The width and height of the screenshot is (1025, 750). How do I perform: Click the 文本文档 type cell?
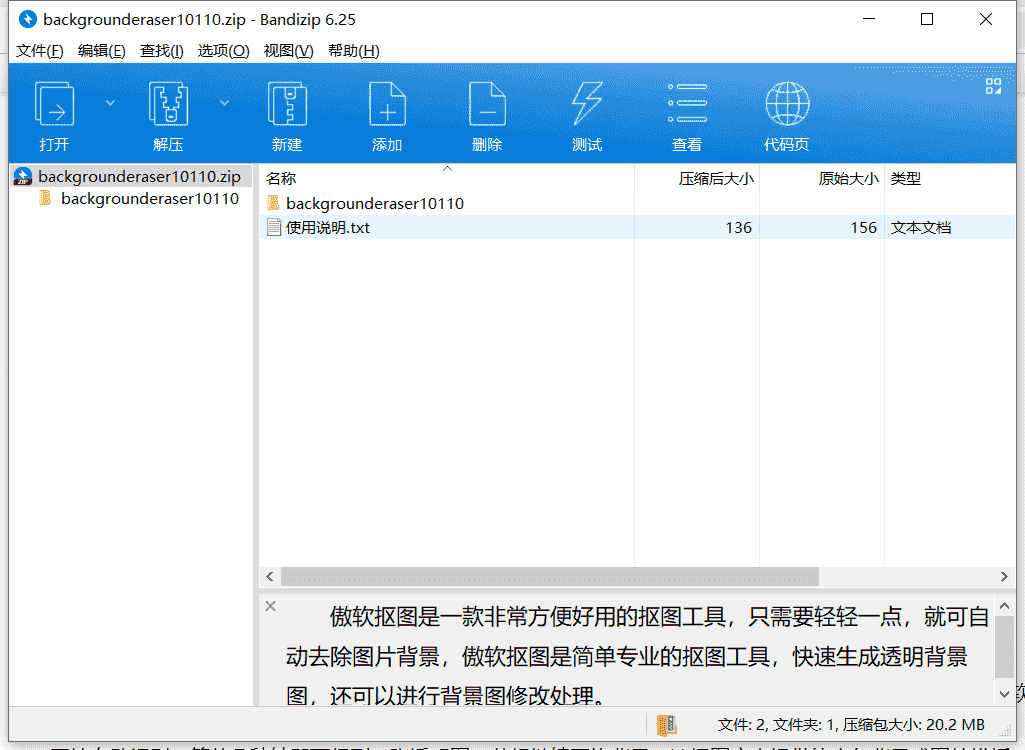[921, 228]
